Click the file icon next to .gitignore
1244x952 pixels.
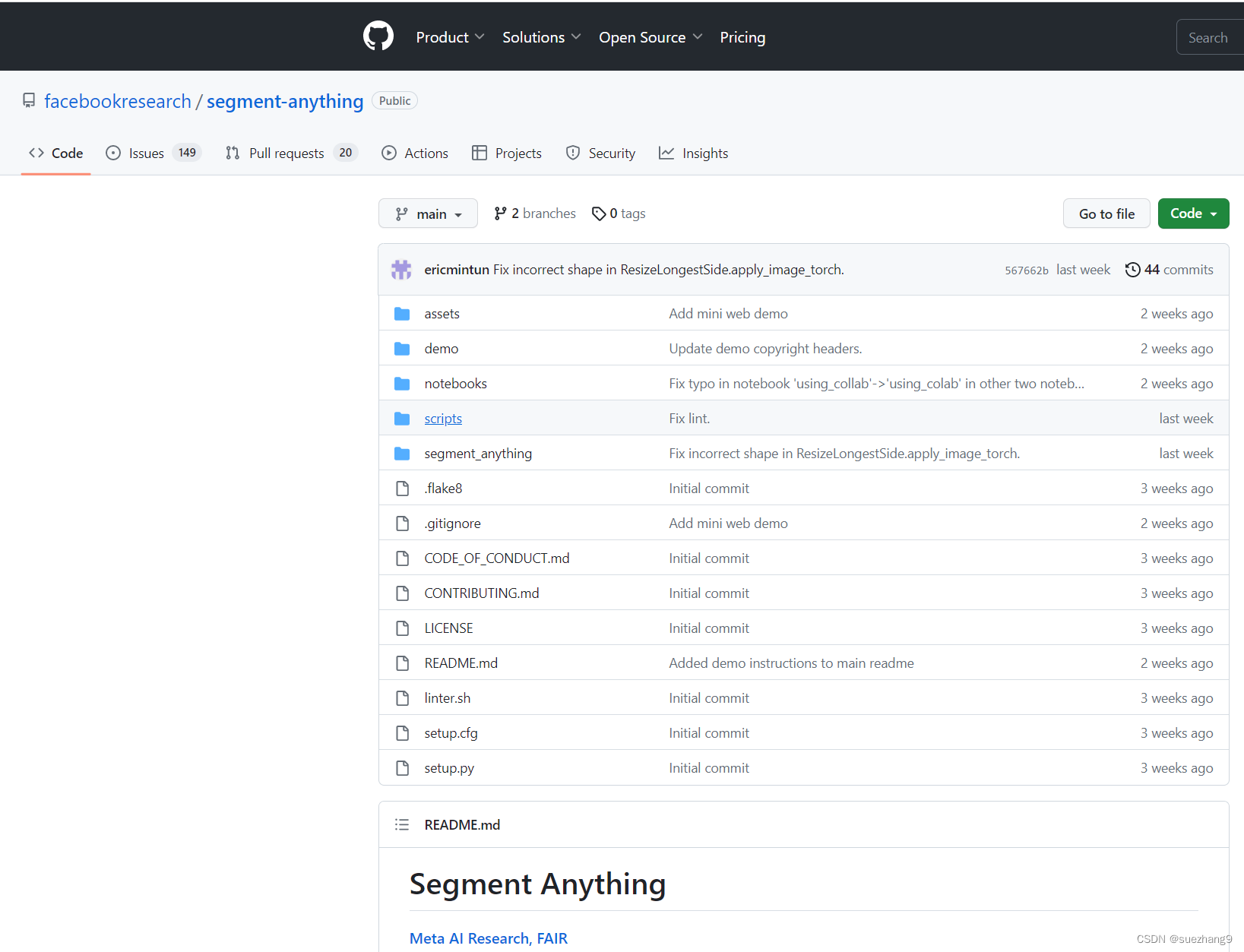[x=403, y=523]
